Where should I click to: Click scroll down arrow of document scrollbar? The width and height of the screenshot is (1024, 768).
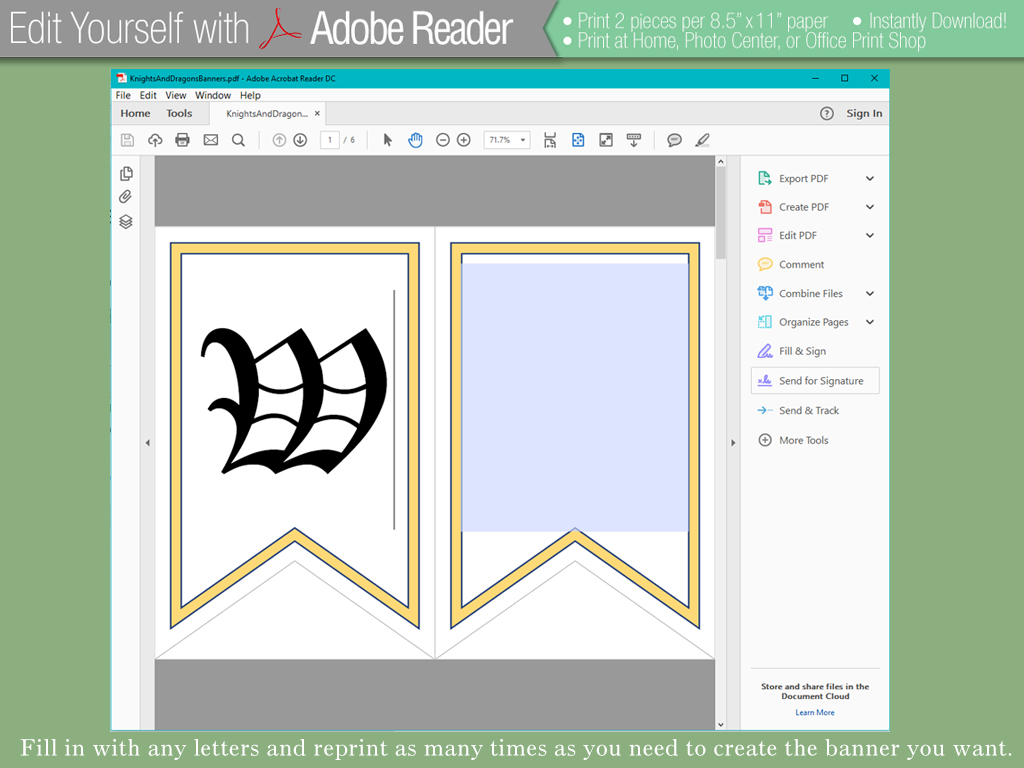[x=721, y=724]
